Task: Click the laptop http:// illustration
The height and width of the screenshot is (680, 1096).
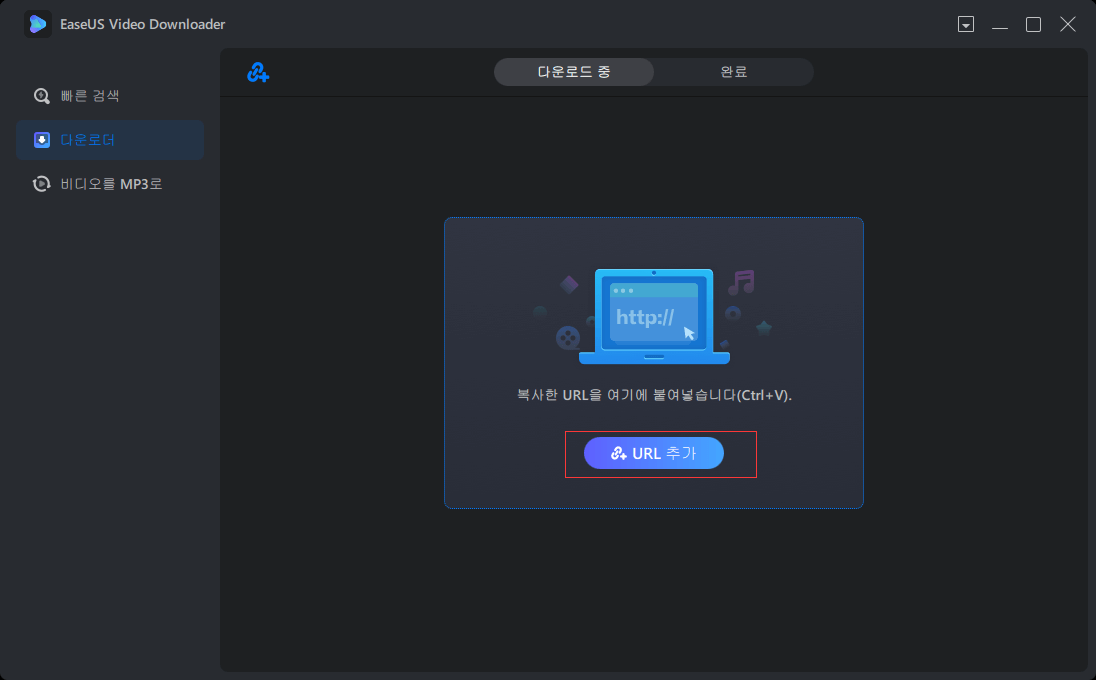Action: pyautogui.click(x=654, y=315)
